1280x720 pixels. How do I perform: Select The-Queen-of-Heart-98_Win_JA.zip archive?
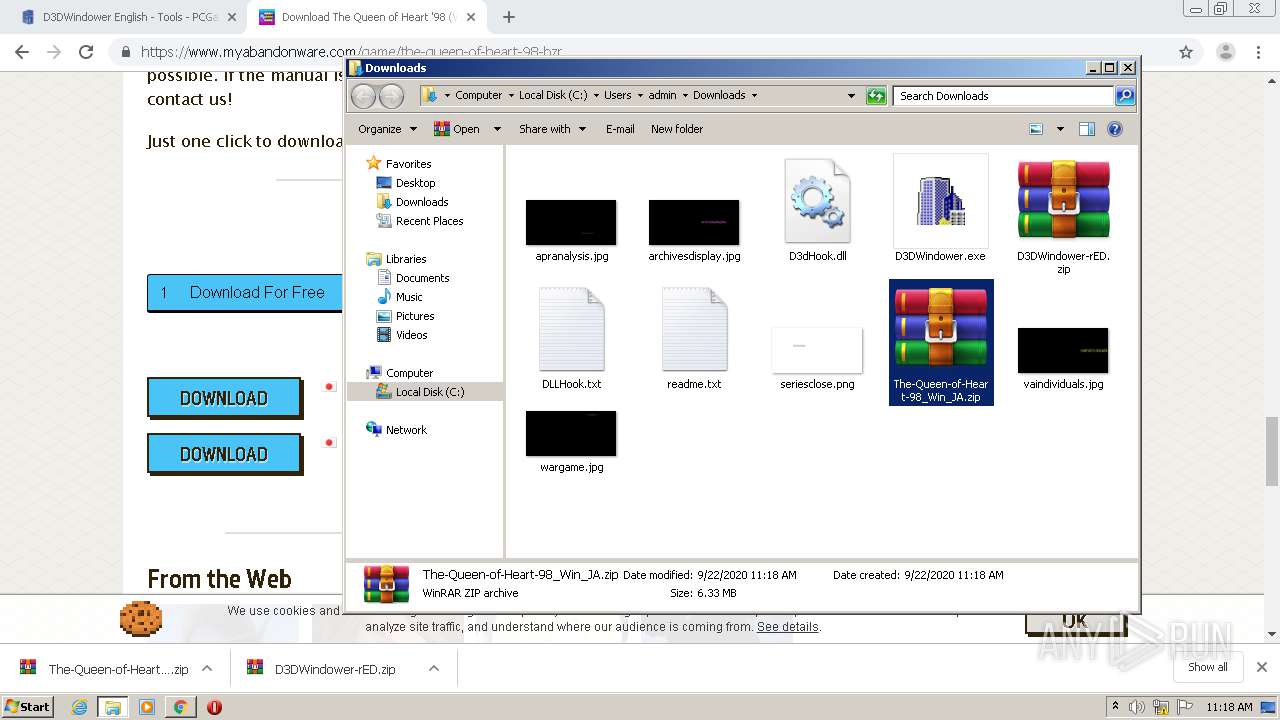coord(941,342)
